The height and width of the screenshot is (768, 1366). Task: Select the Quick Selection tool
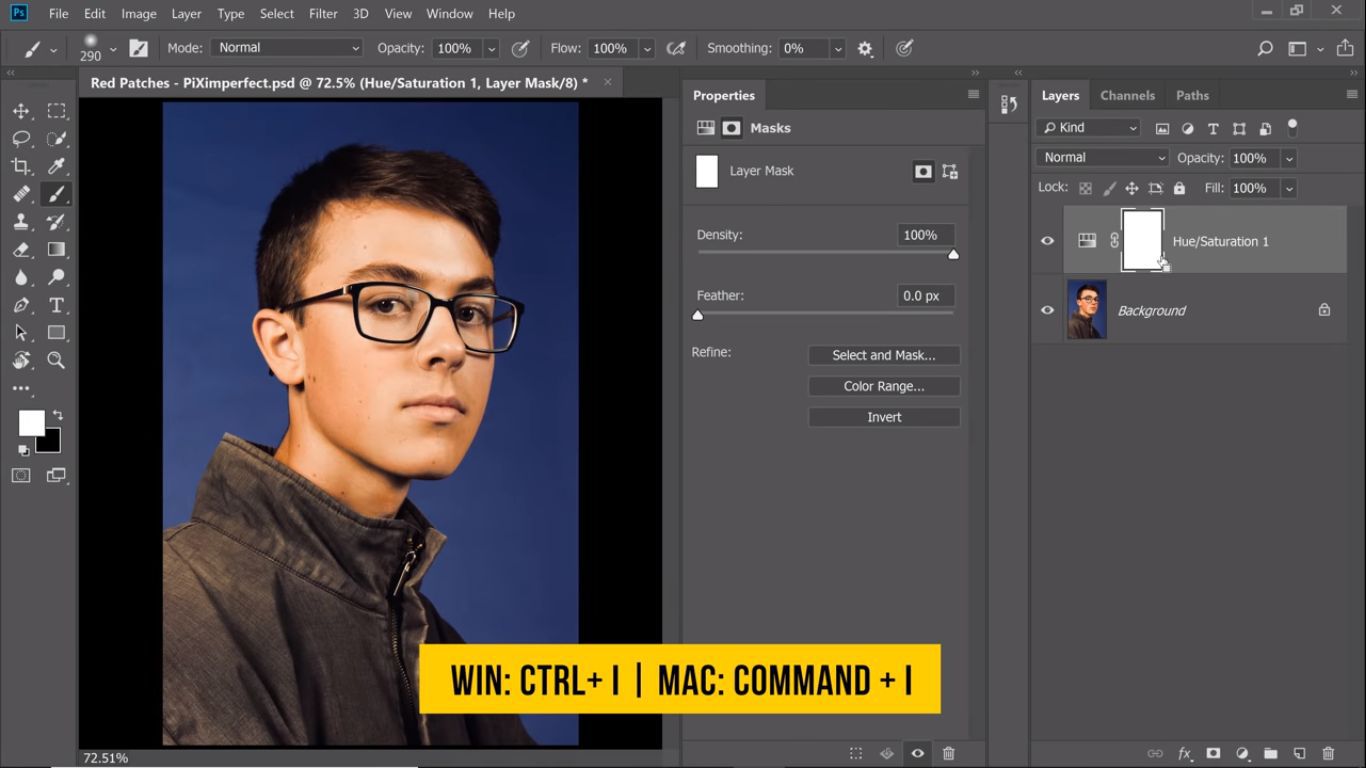pyautogui.click(x=57, y=139)
